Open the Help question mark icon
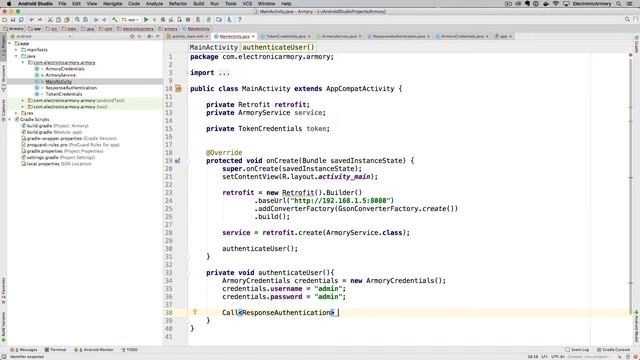This screenshot has width=640, height=360. pos(240,20)
